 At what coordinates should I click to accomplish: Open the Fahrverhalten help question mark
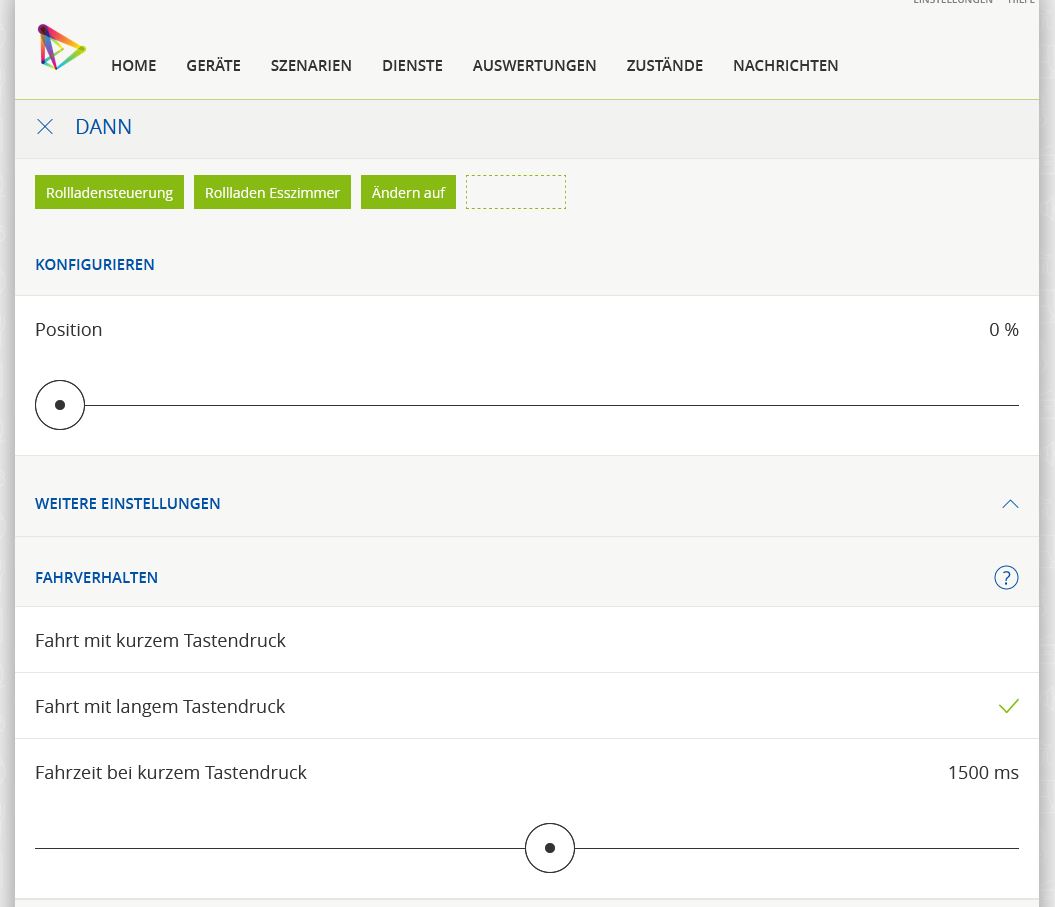(x=1006, y=577)
